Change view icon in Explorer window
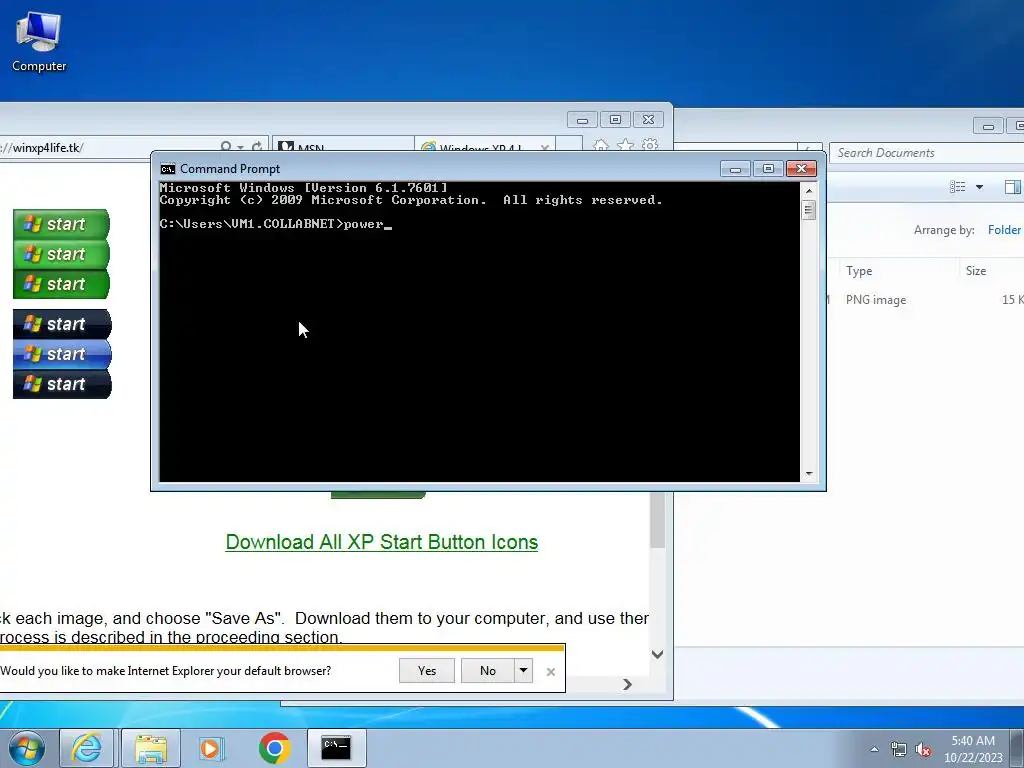 coord(958,187)
